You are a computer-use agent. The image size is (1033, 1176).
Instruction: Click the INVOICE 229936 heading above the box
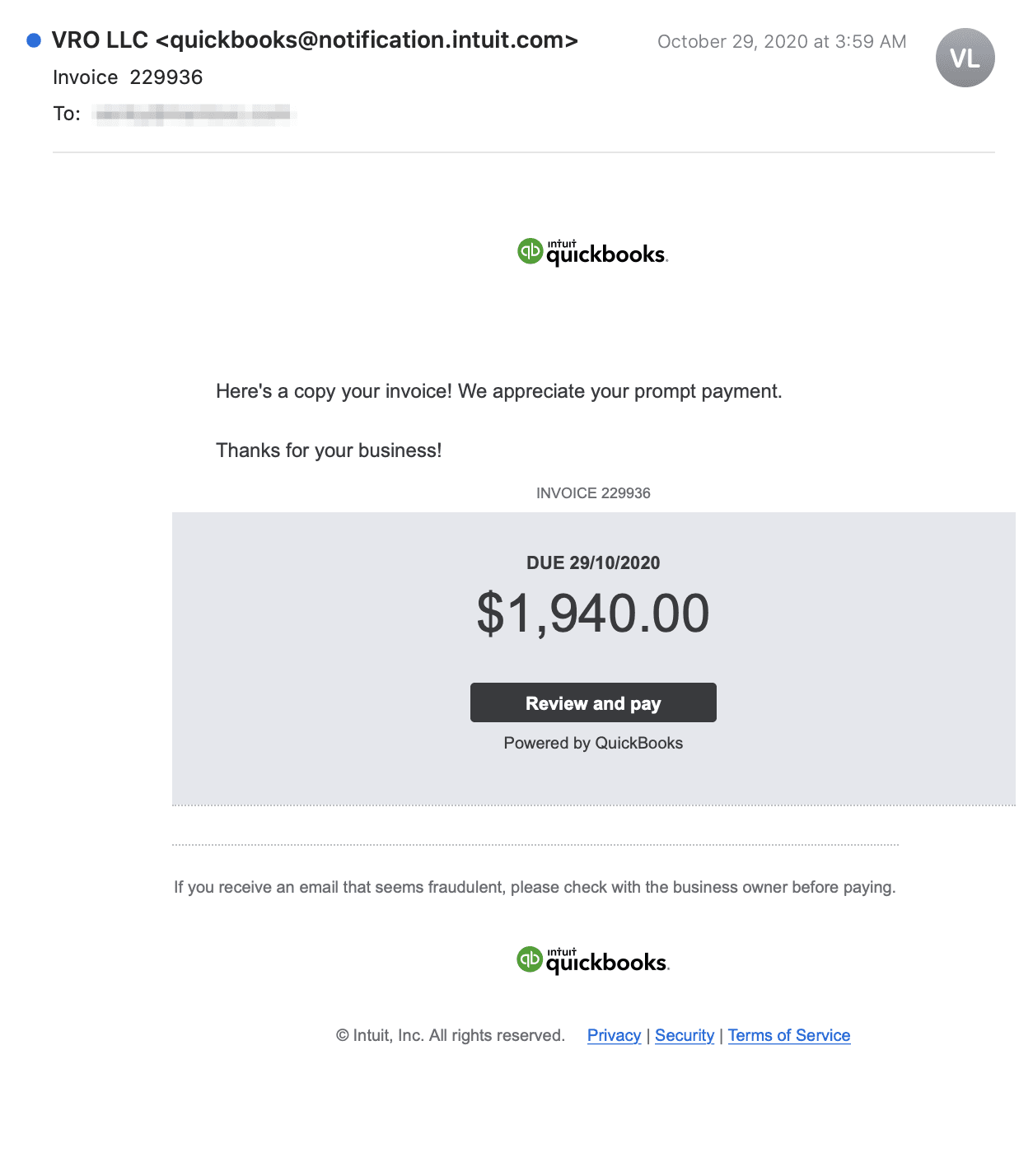pos(593,493)
